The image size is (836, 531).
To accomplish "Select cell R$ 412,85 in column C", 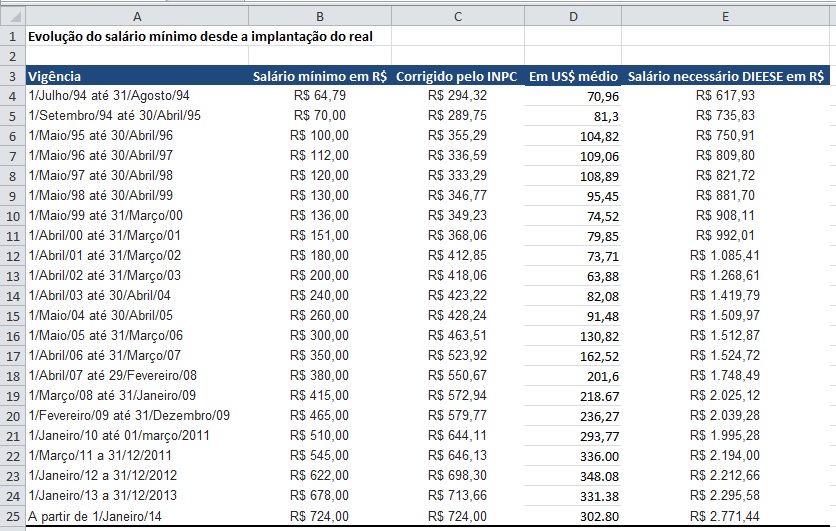I will click(x=458, y=255).
